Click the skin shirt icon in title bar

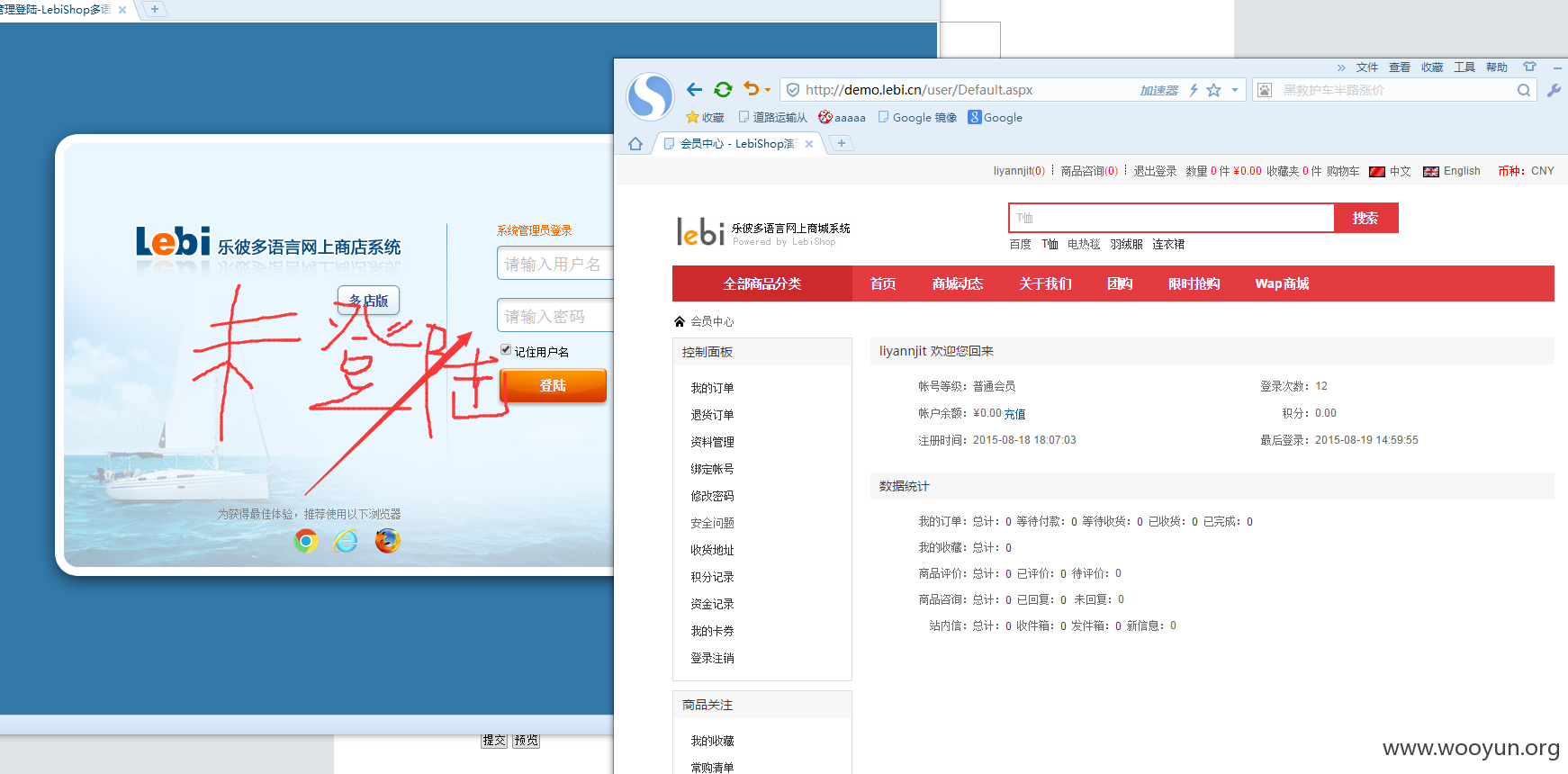pyautogui.click(x=1529, y=67)
